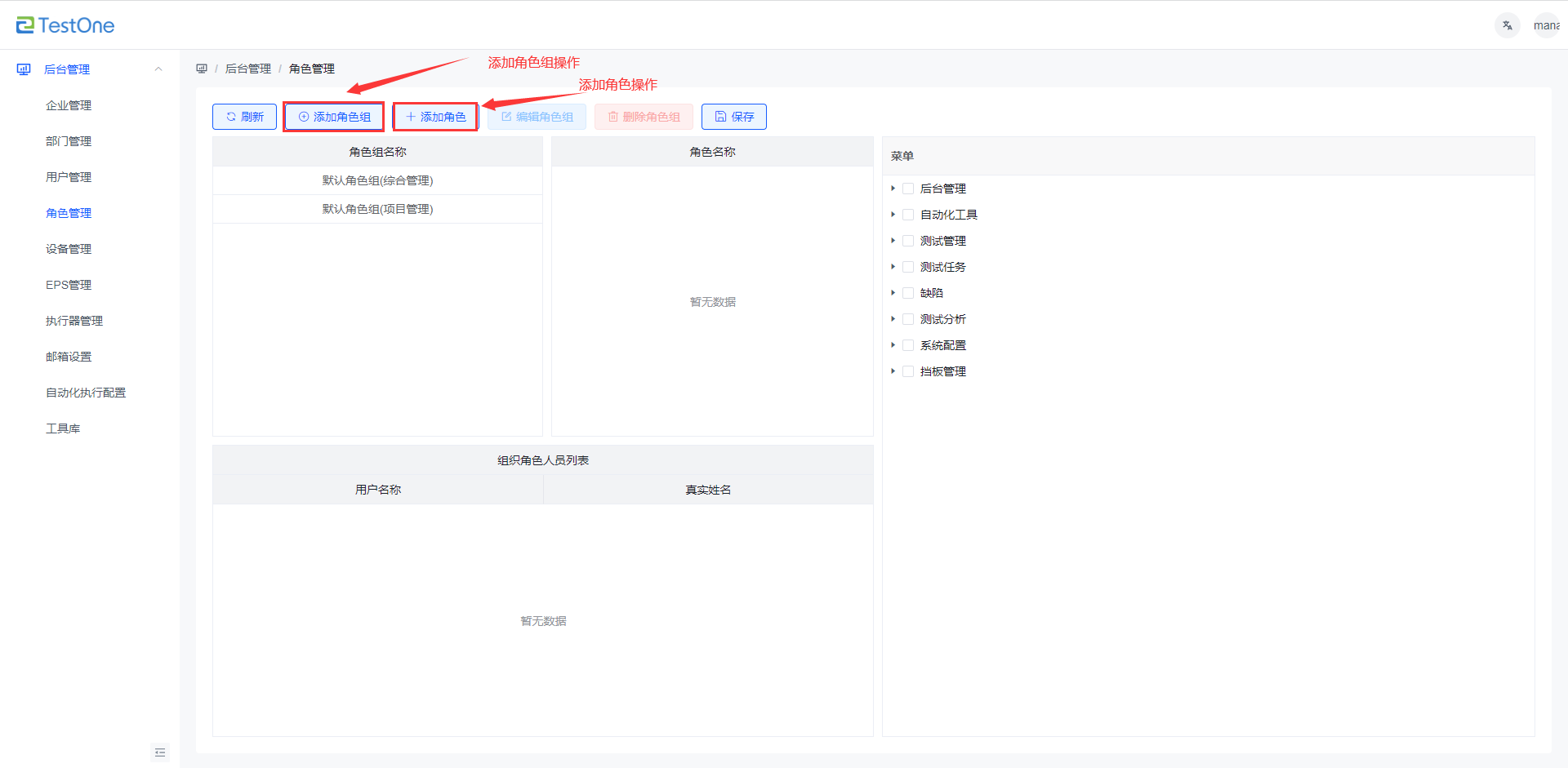Select 默认角色组(项目管理) row
Viewport: 1568px width, 768px height.
point(377,209)
